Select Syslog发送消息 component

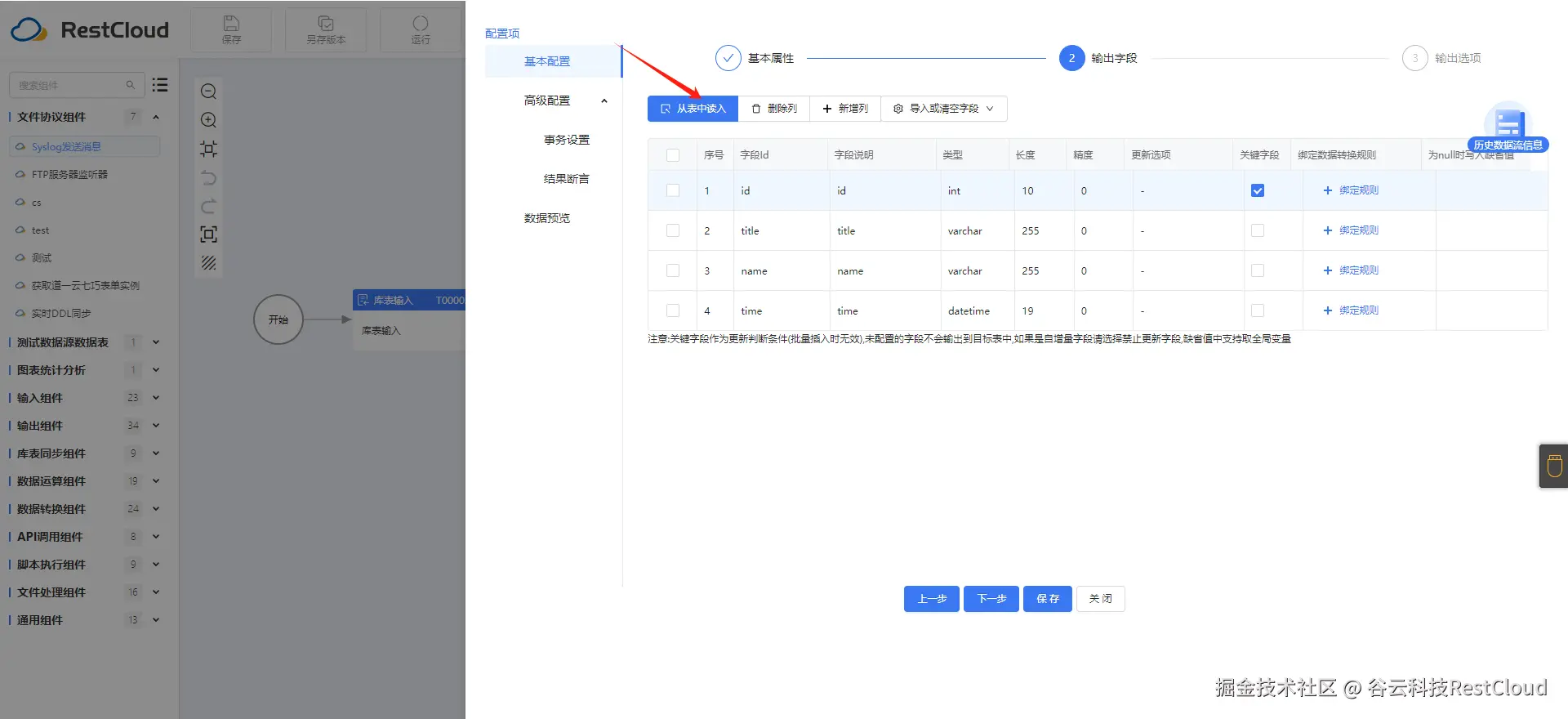click(x=85, y=147)
